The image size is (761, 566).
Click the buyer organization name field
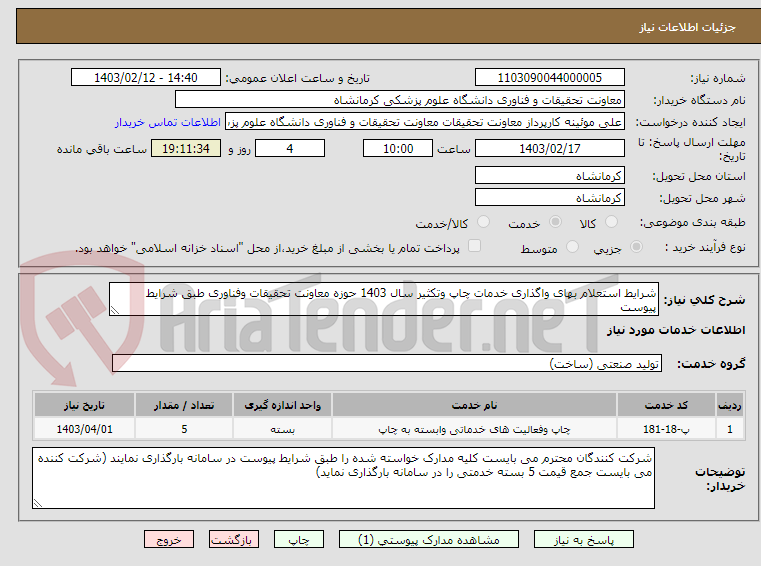pos(399,100)
